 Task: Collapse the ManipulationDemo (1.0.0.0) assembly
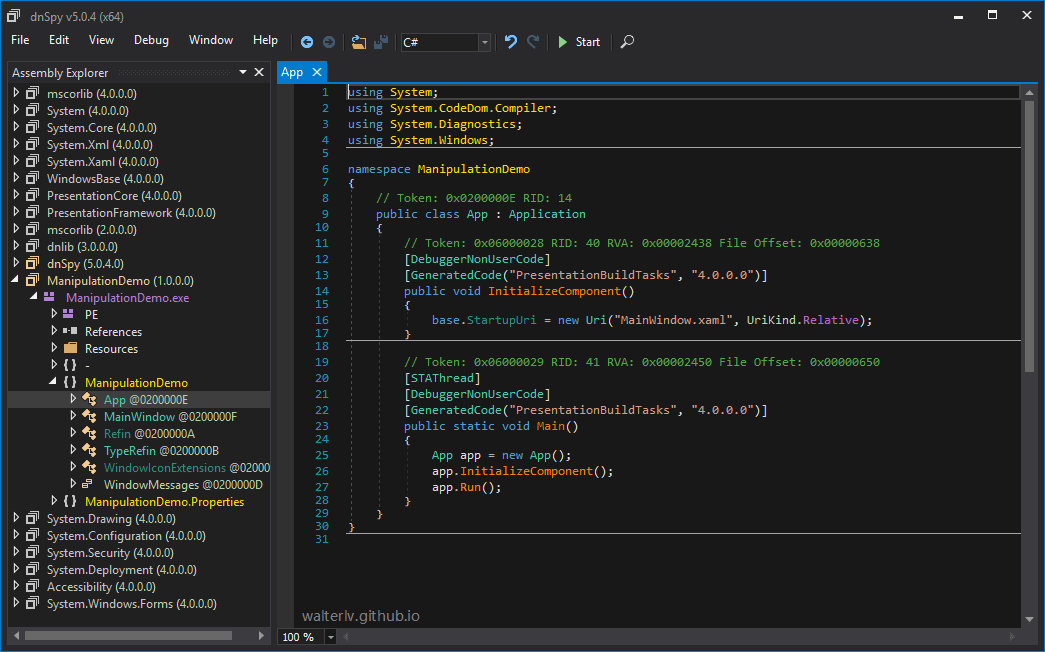point(16,280)
